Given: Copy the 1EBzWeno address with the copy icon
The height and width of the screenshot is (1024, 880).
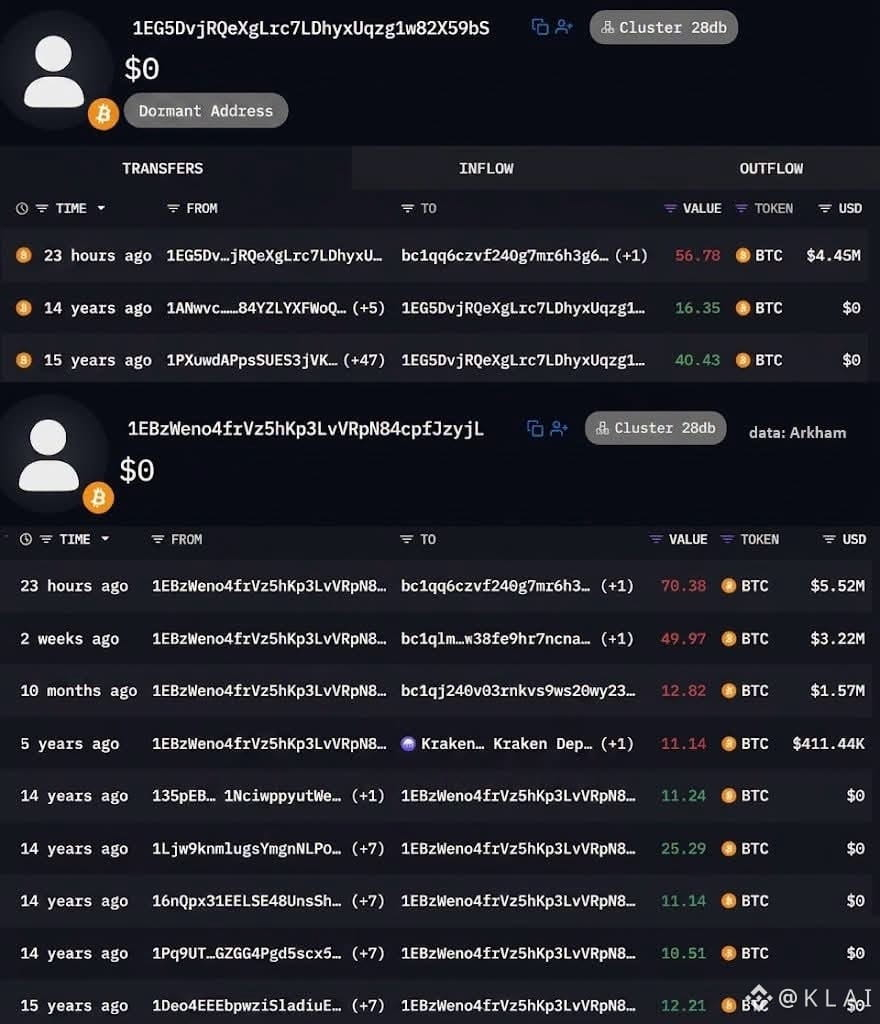Looking at the screenshot, I should [535, 428].
